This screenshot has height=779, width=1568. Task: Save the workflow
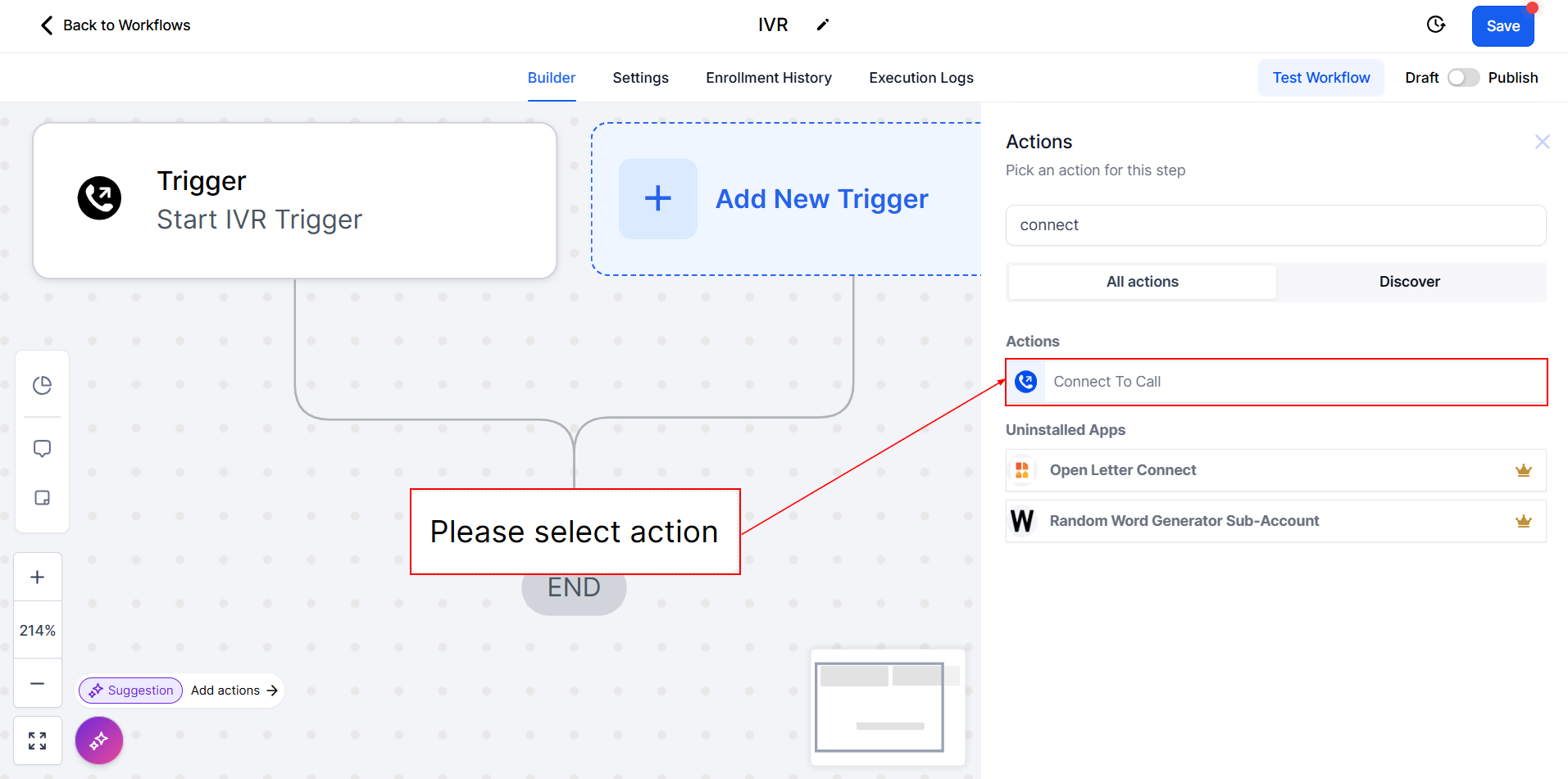point(1502,26)
